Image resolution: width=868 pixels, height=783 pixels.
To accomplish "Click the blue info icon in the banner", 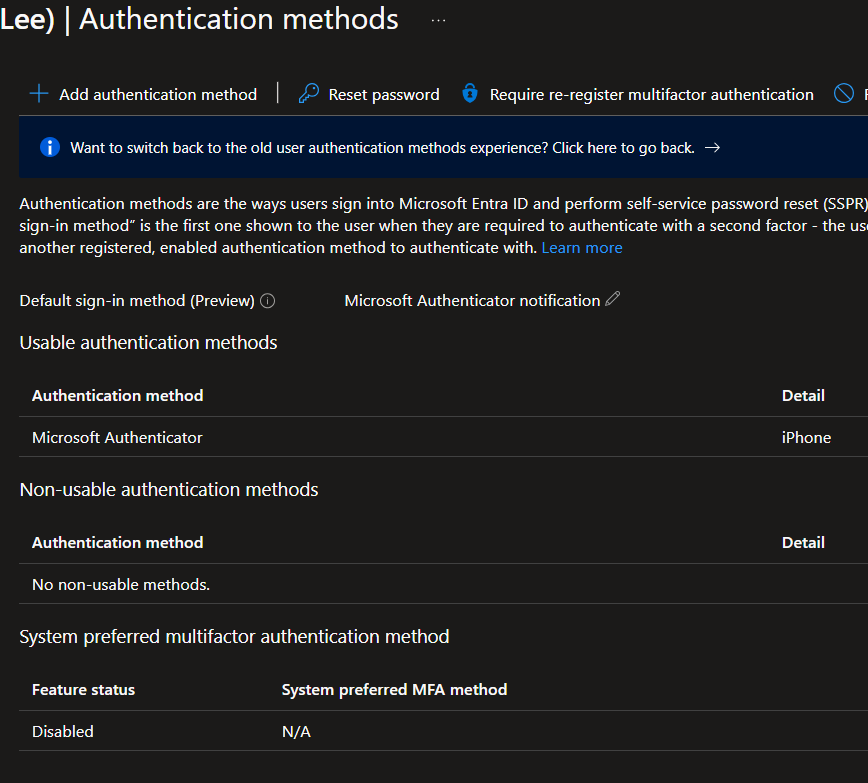I will tap(48, 147).
